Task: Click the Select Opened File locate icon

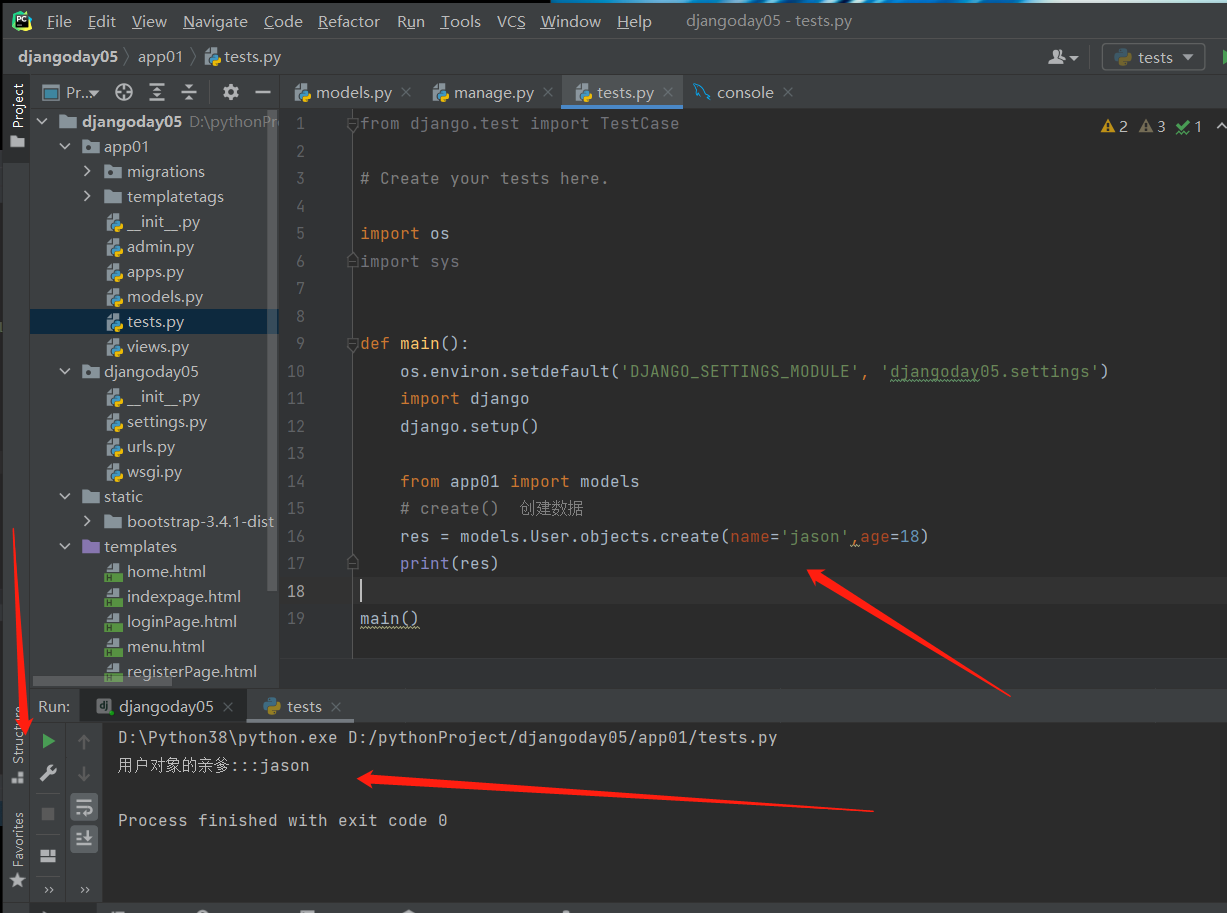Action: (x=124, y=92)
